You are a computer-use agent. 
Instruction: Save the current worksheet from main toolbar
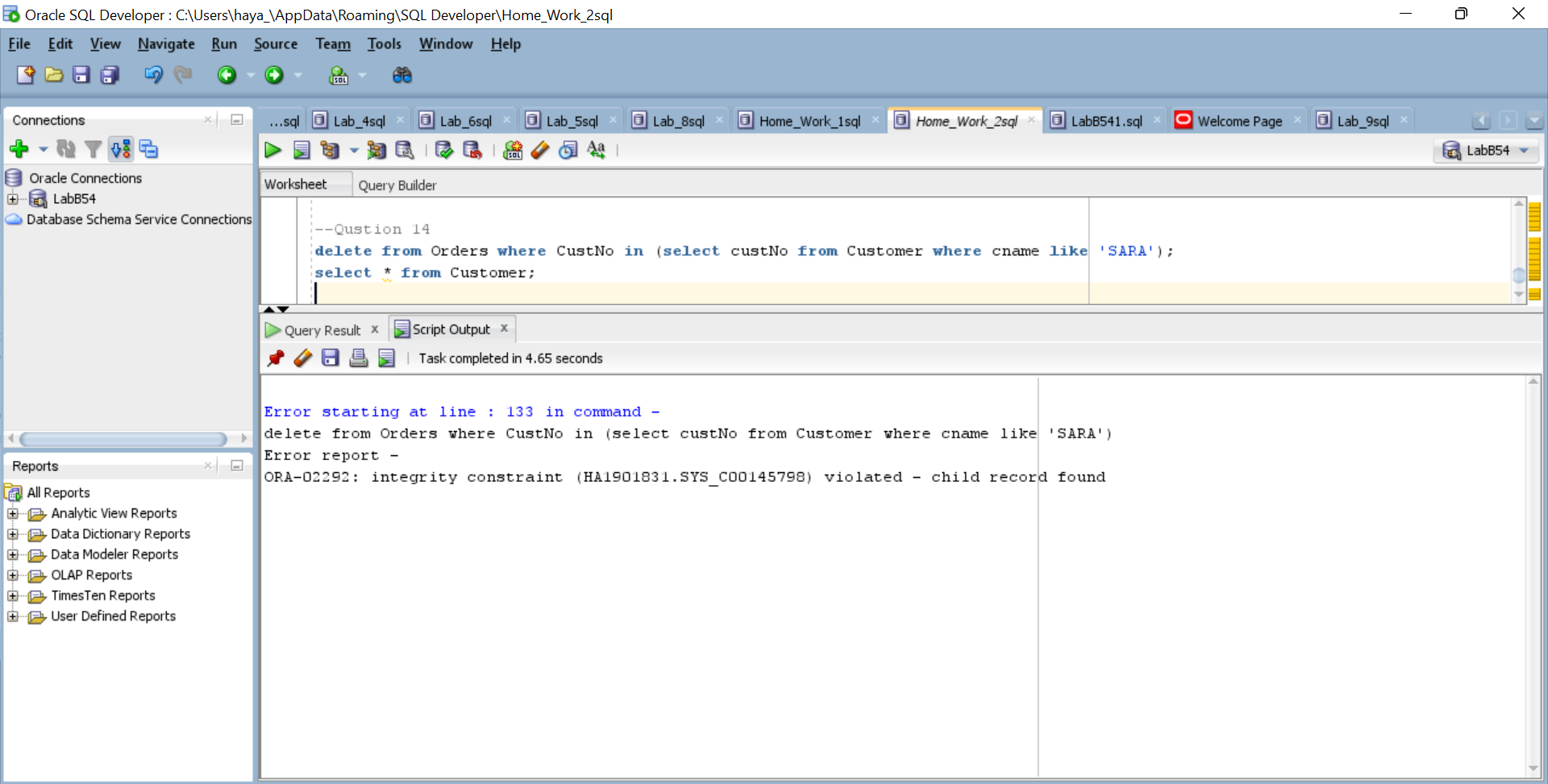pyautogui.click(x=81, y=75)
